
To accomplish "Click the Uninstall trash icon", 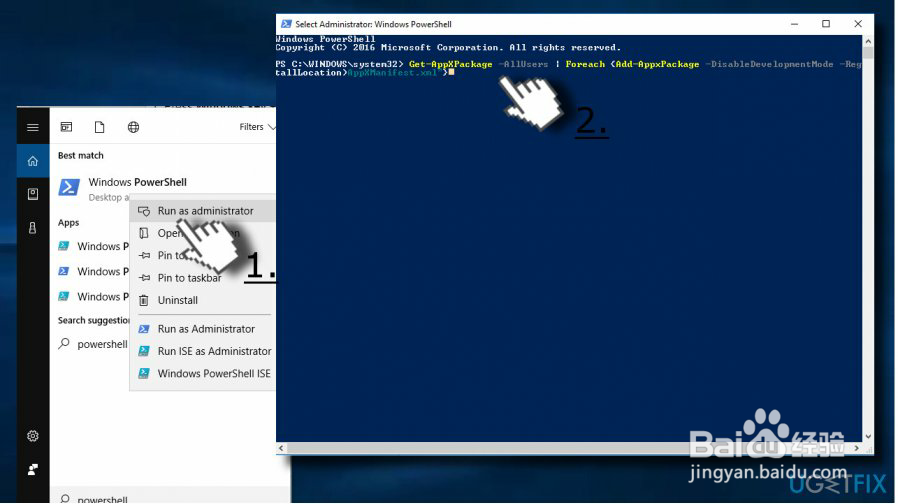I will [144, 300].
